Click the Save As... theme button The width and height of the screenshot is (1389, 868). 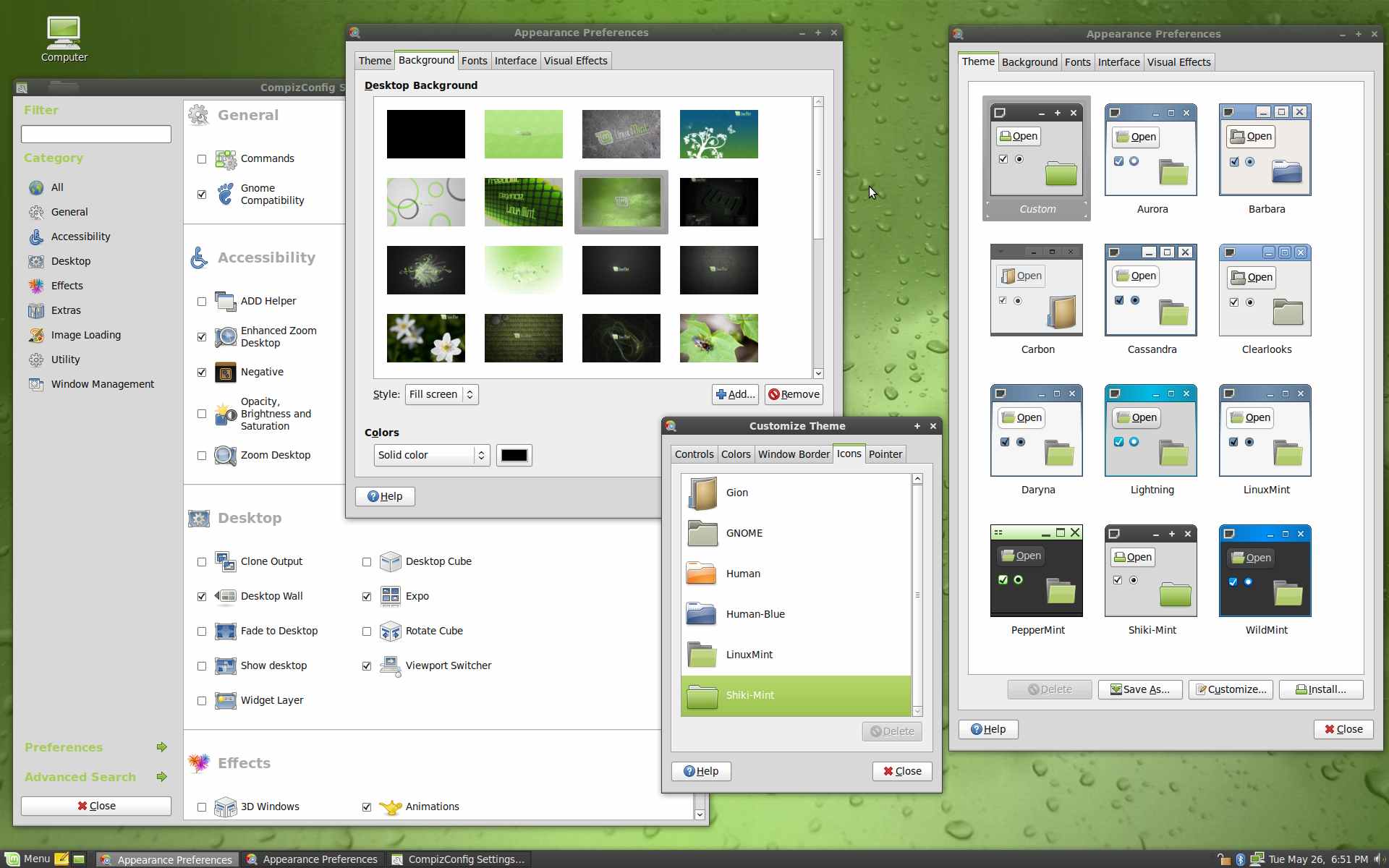tap(1140, 689)
